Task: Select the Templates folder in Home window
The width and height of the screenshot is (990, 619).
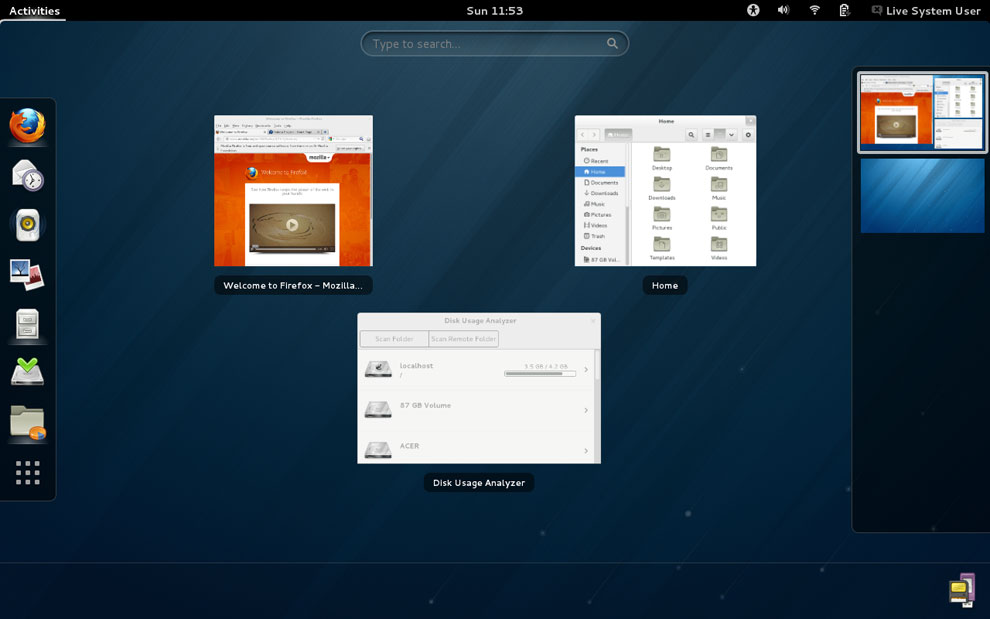Action: point(662,248)
